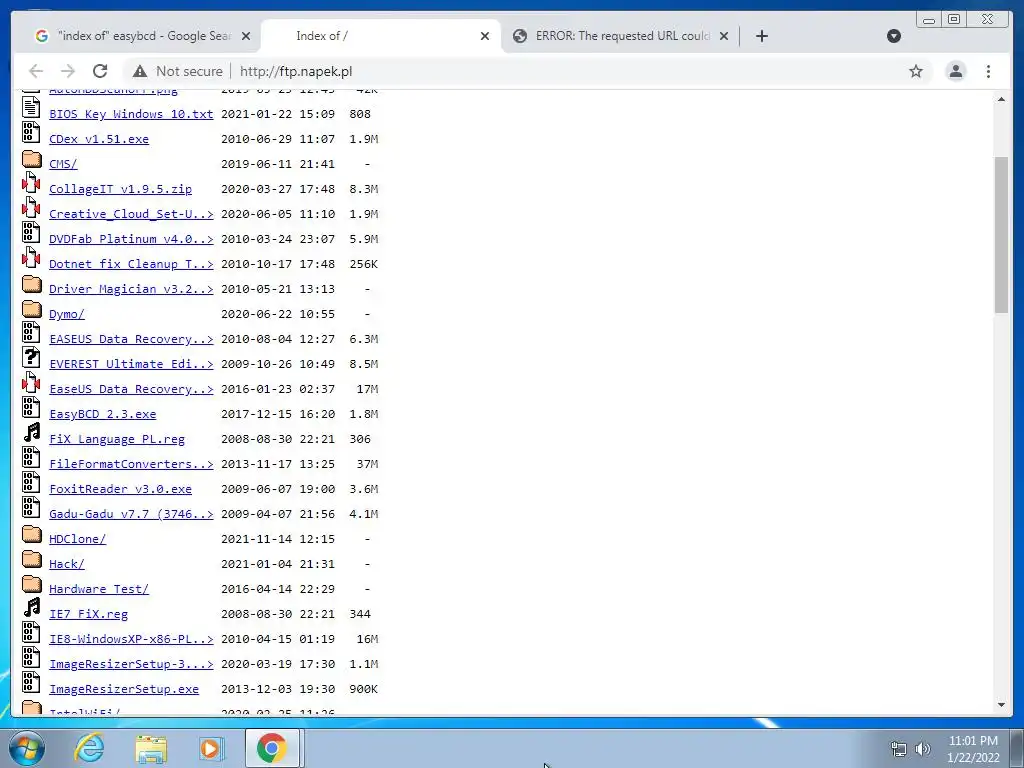Open Dotnet_fix_Cleanup_T.. link
1024x768 pixels.
tap(131, 264)
